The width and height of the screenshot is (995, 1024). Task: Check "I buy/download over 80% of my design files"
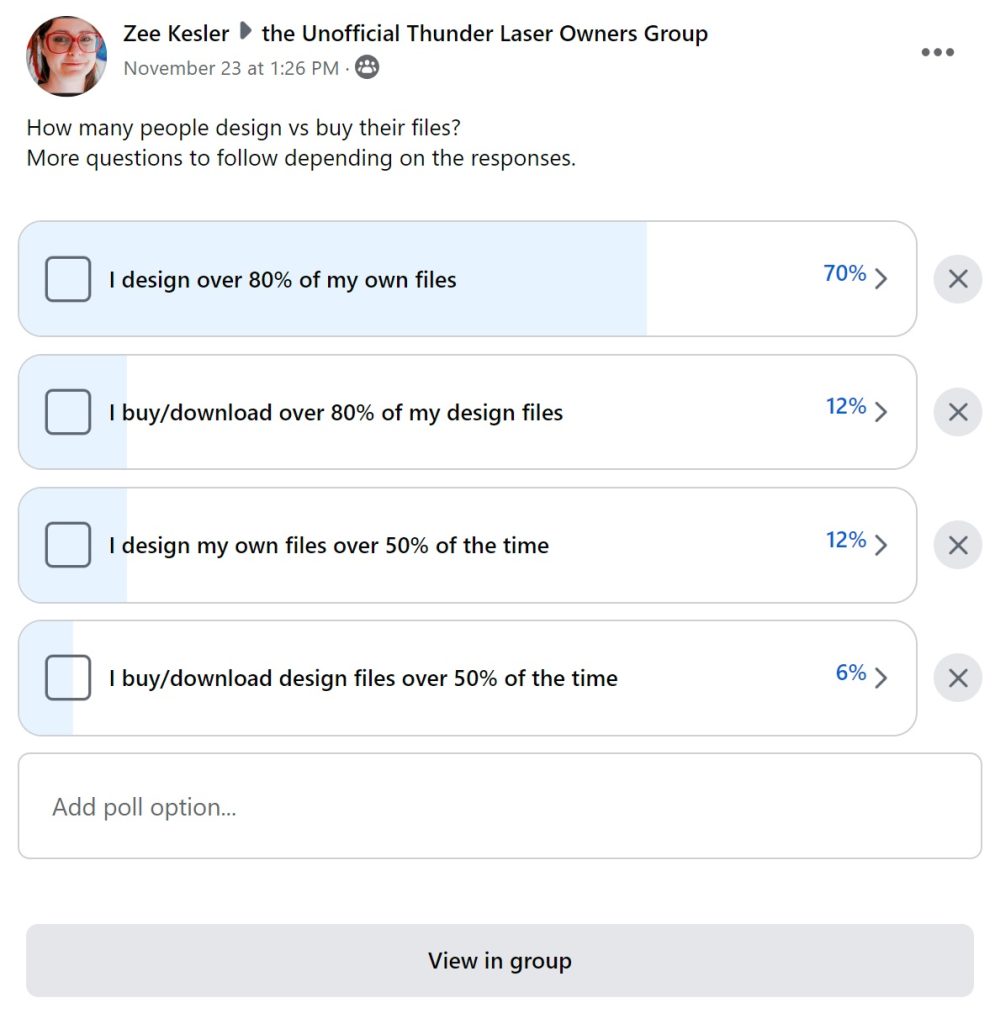(x=68, y=412)
